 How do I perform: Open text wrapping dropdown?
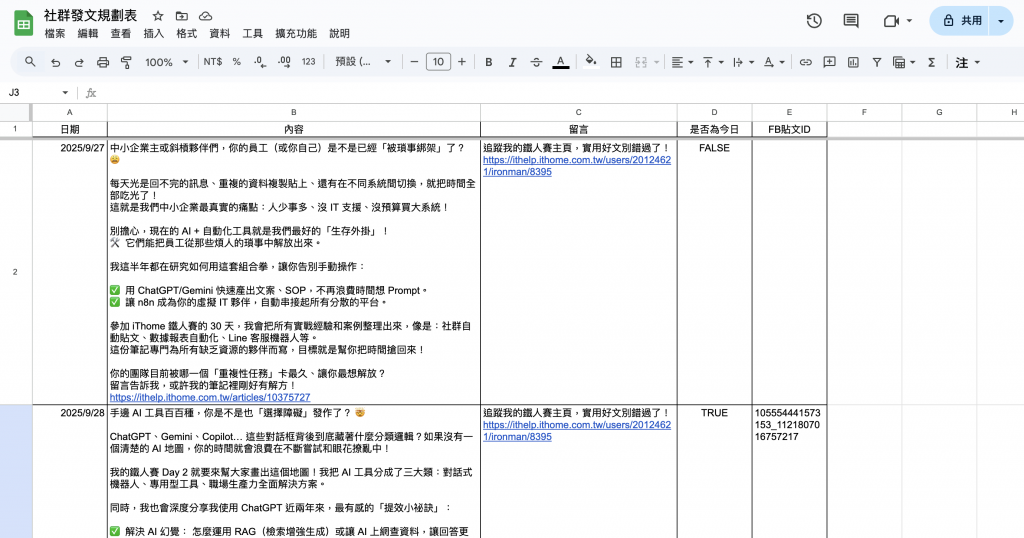pyautogui.click(x=743, y=62)
